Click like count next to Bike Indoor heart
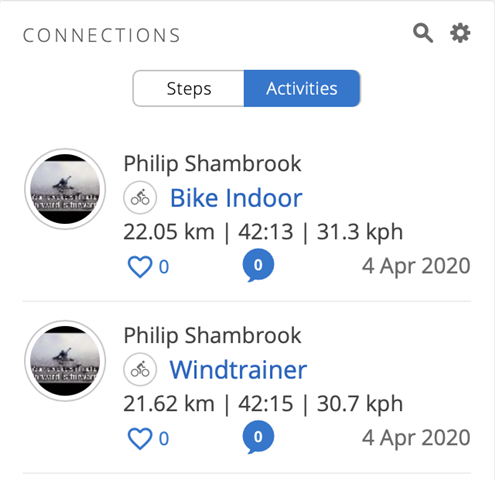Screen dimensions: 495x480 pyautogui.click(x=164, y=267)
